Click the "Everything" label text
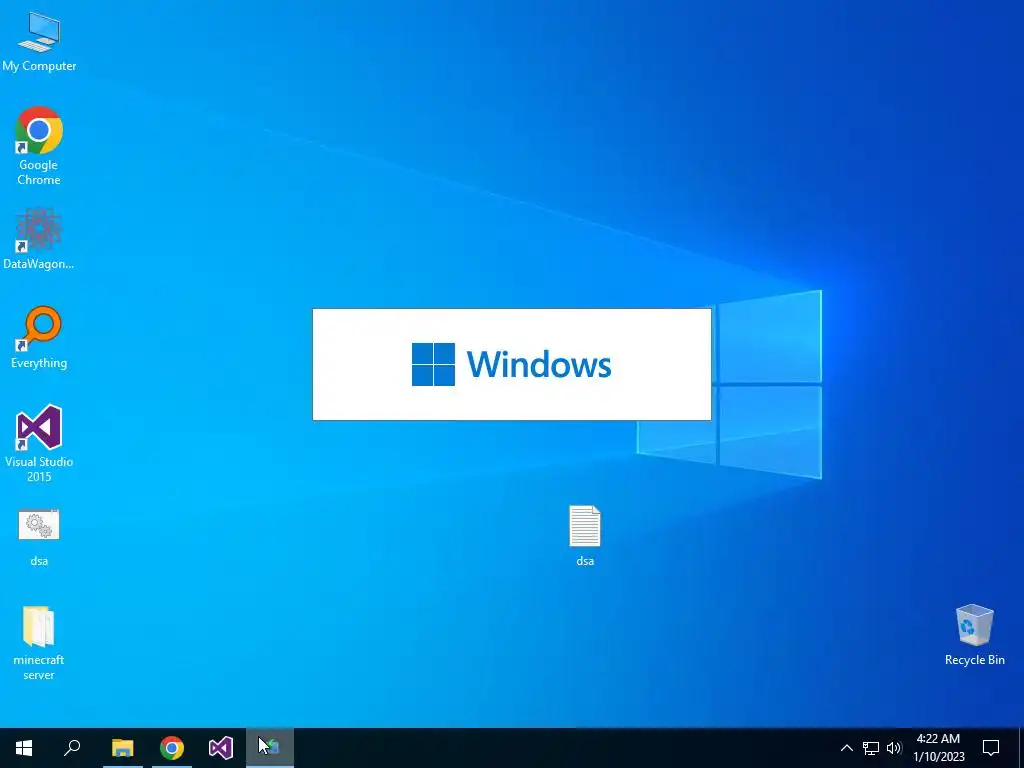 point(39,363)
